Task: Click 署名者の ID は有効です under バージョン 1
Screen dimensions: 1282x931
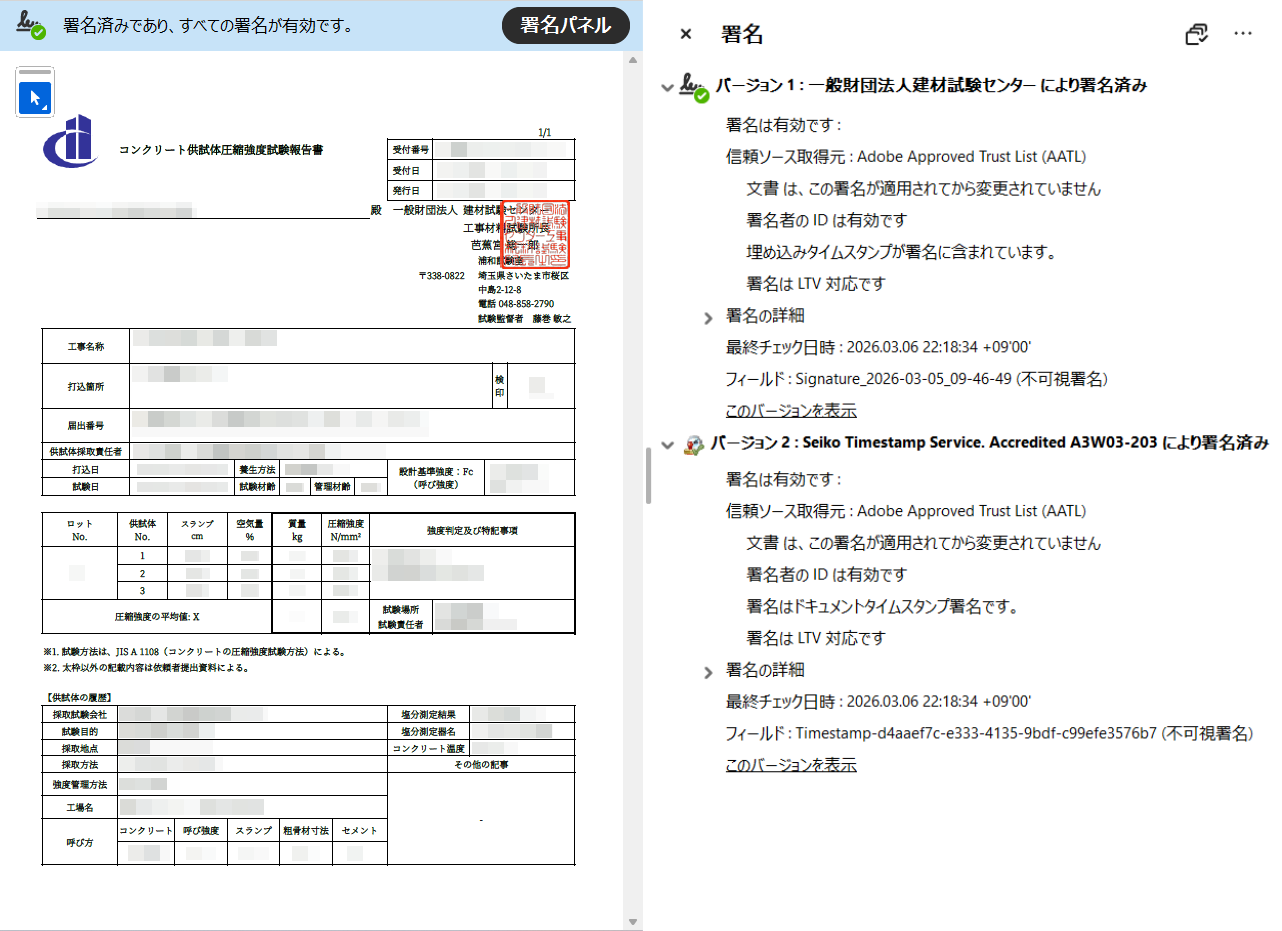Action: [x=827, y=220]
